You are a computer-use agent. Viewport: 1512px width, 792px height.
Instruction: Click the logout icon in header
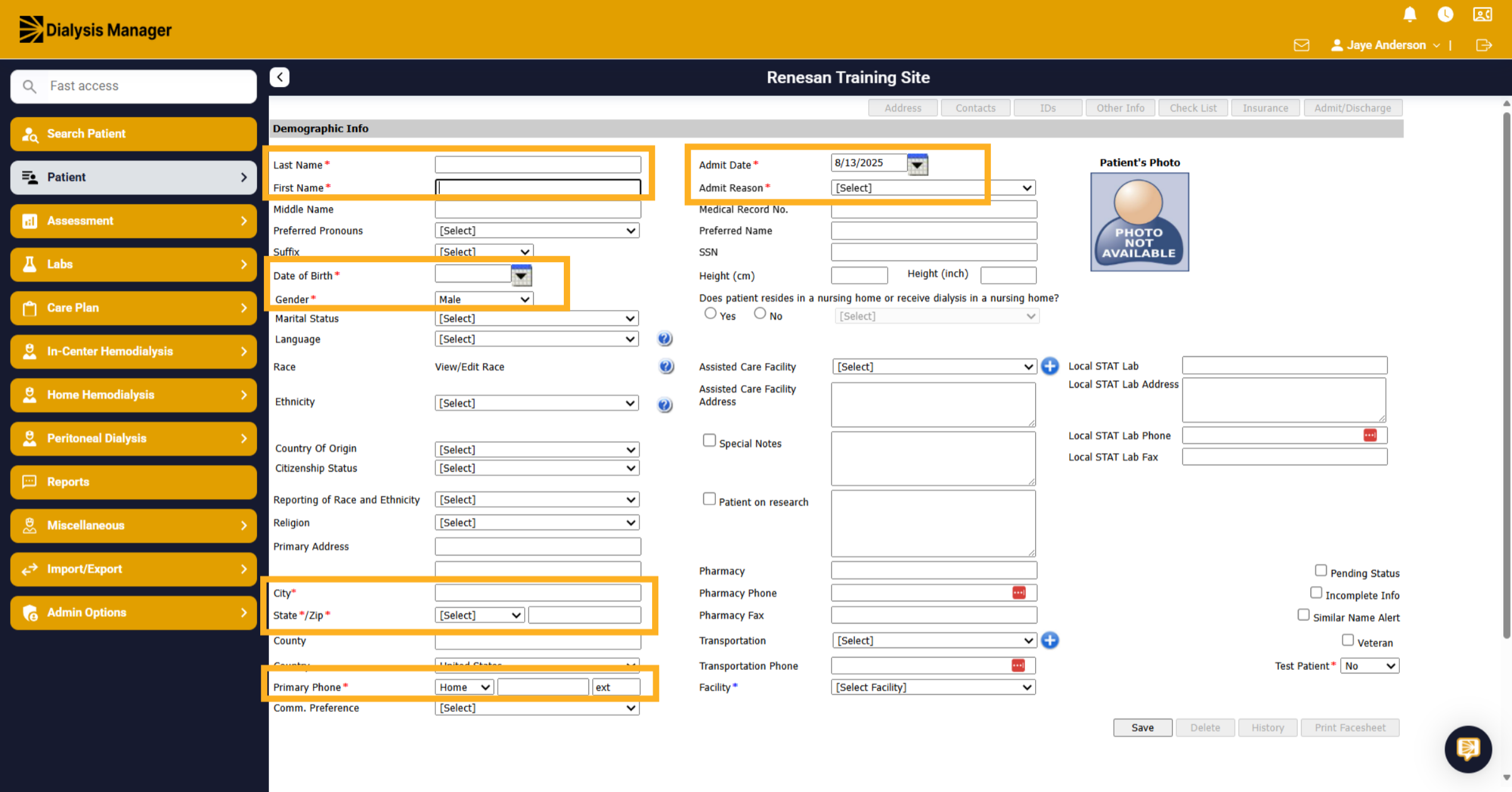(x=1484, y=45)
